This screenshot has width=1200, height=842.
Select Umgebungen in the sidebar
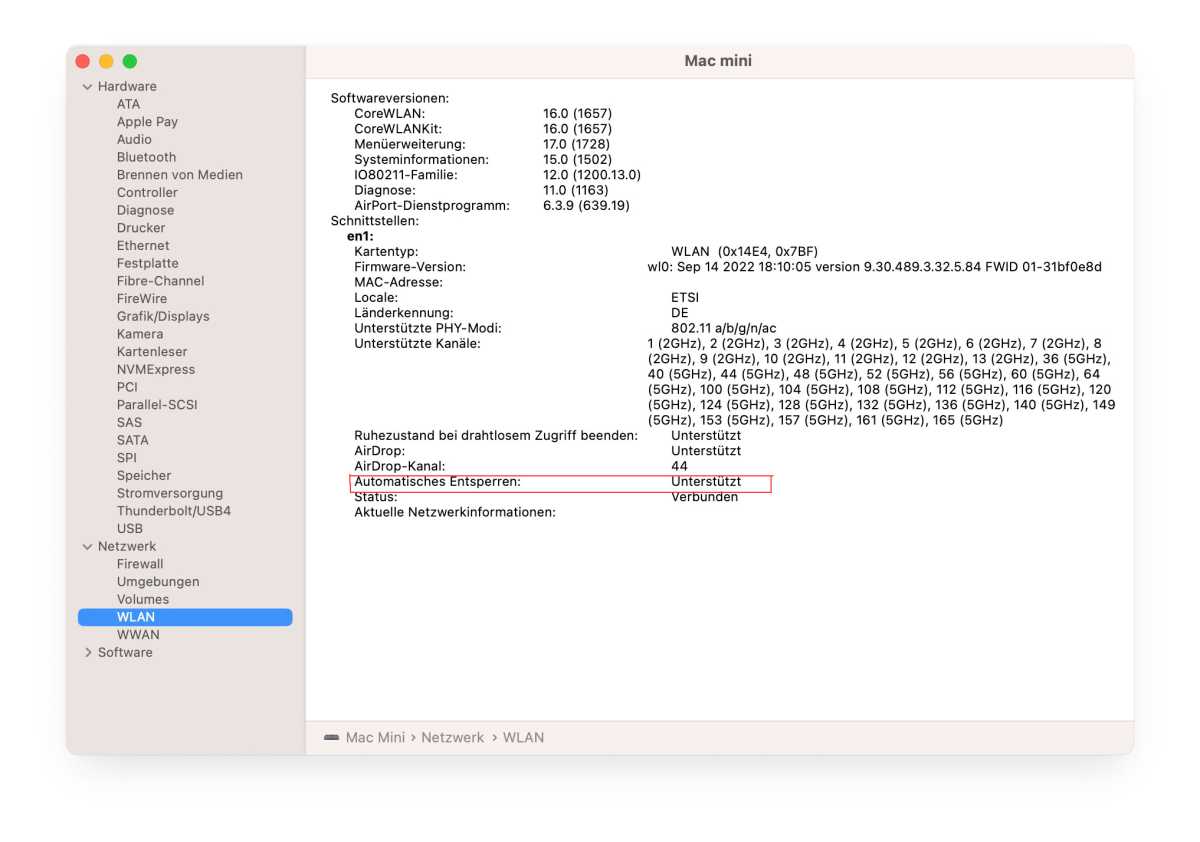click(157, 582)
